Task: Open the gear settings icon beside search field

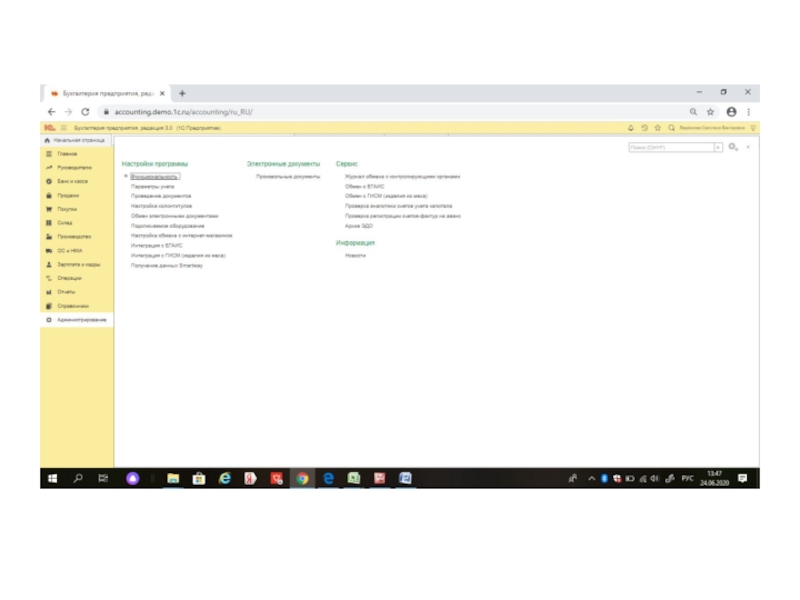Action: point(733,147)
